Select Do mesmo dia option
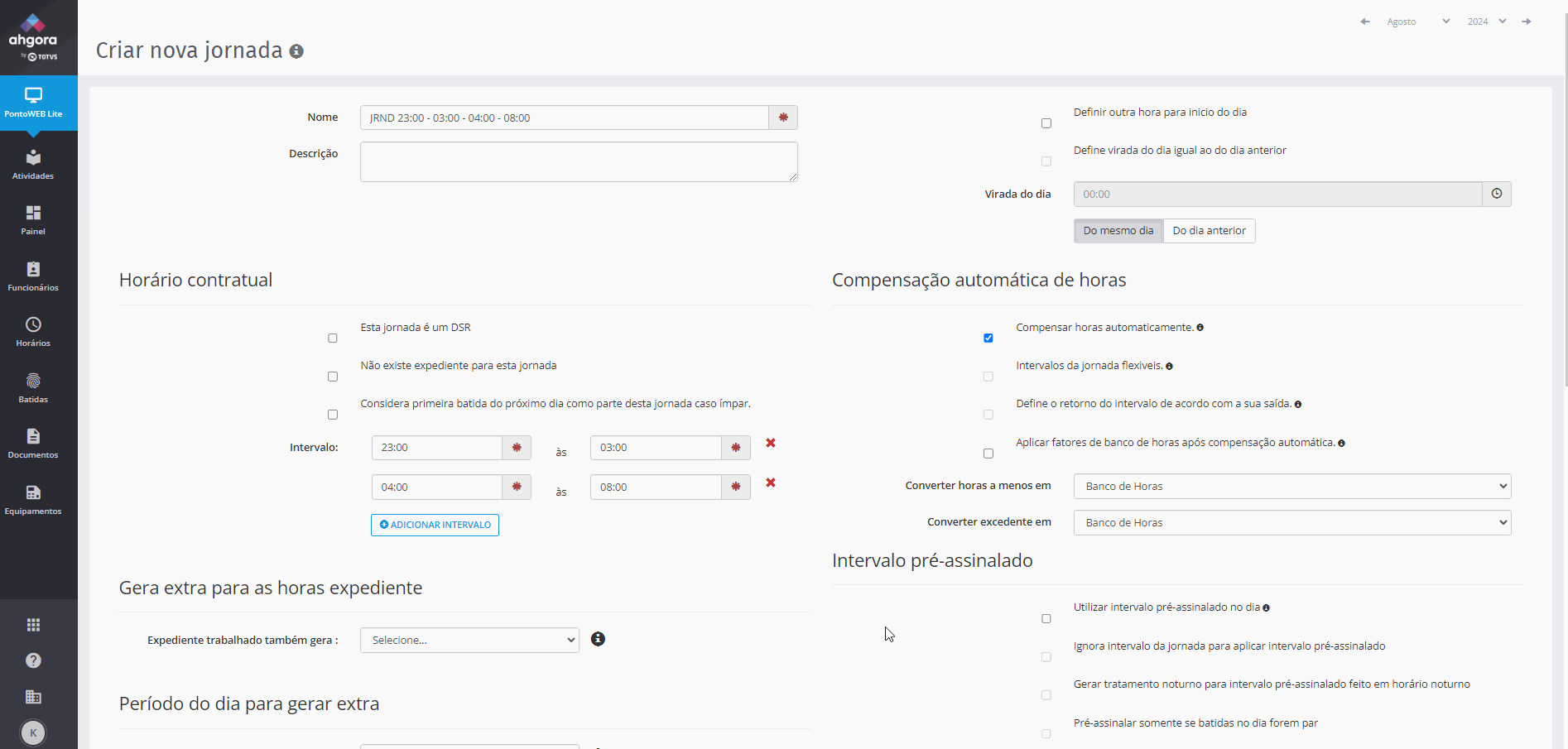This screenshot has height=749, width=1568. 1118,231
